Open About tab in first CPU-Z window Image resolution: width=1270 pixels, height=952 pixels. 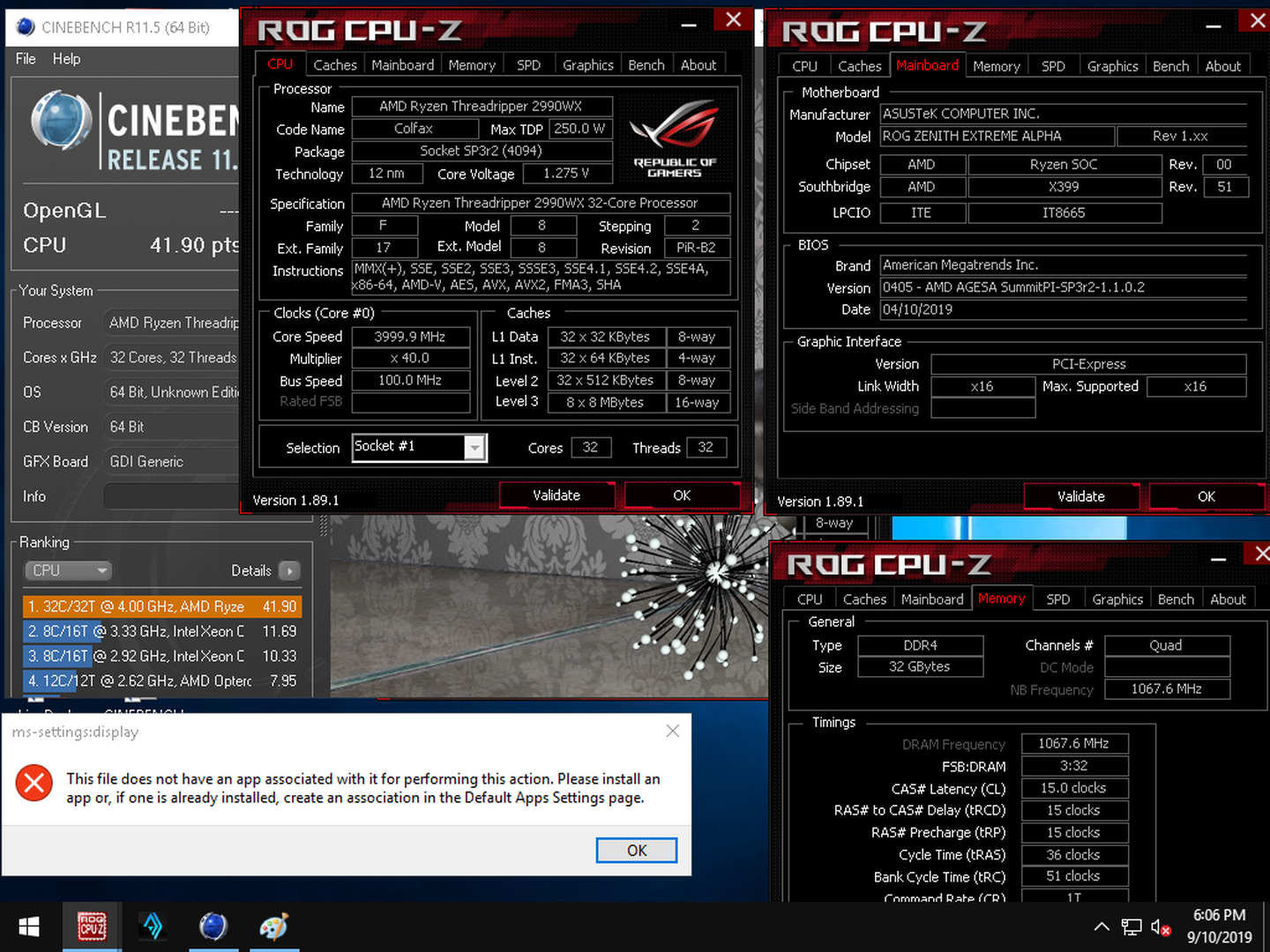tap(698, 64)
